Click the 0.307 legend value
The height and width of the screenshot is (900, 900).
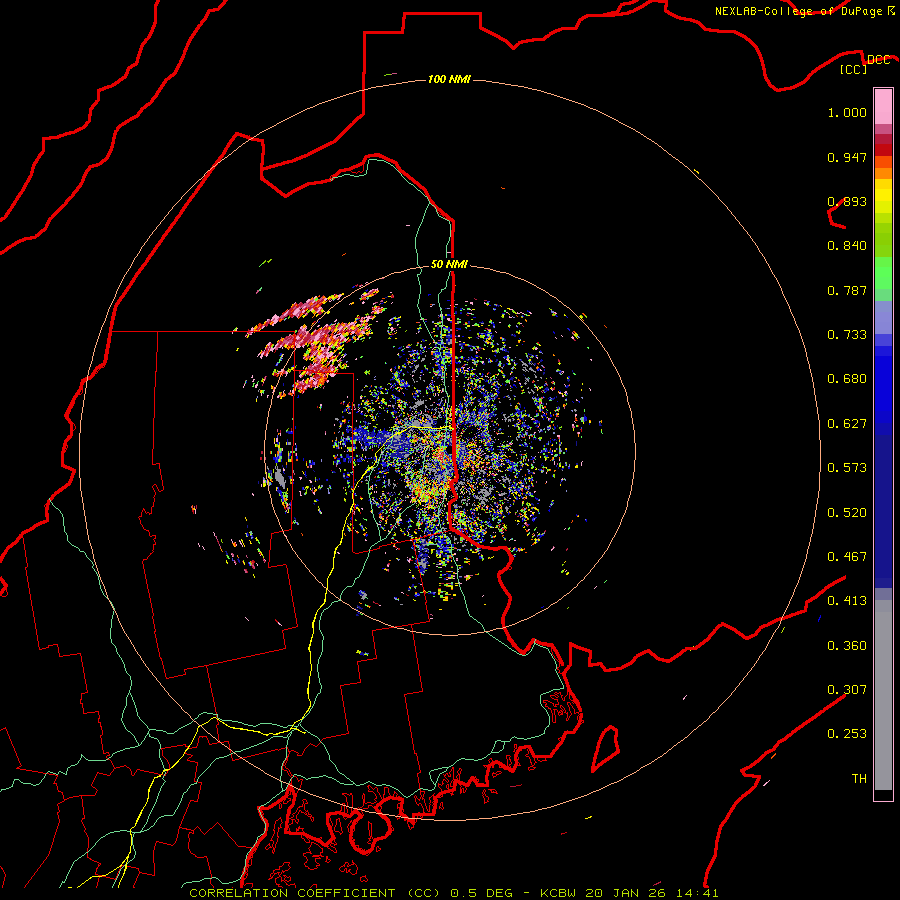pos(847,689)
